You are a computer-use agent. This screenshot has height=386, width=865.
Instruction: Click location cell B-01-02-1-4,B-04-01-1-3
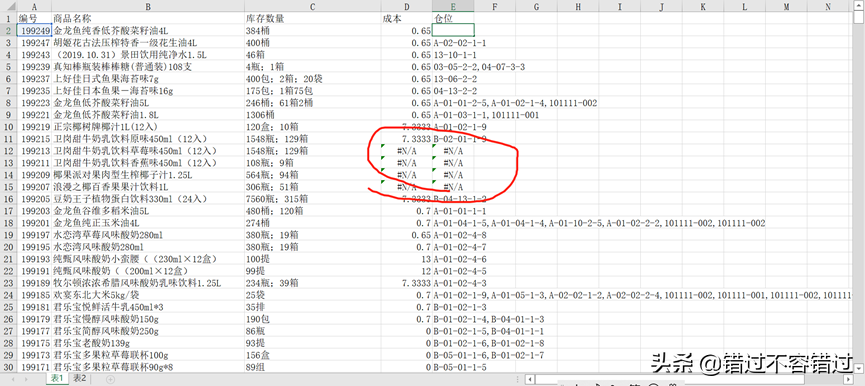pos(489,319)
